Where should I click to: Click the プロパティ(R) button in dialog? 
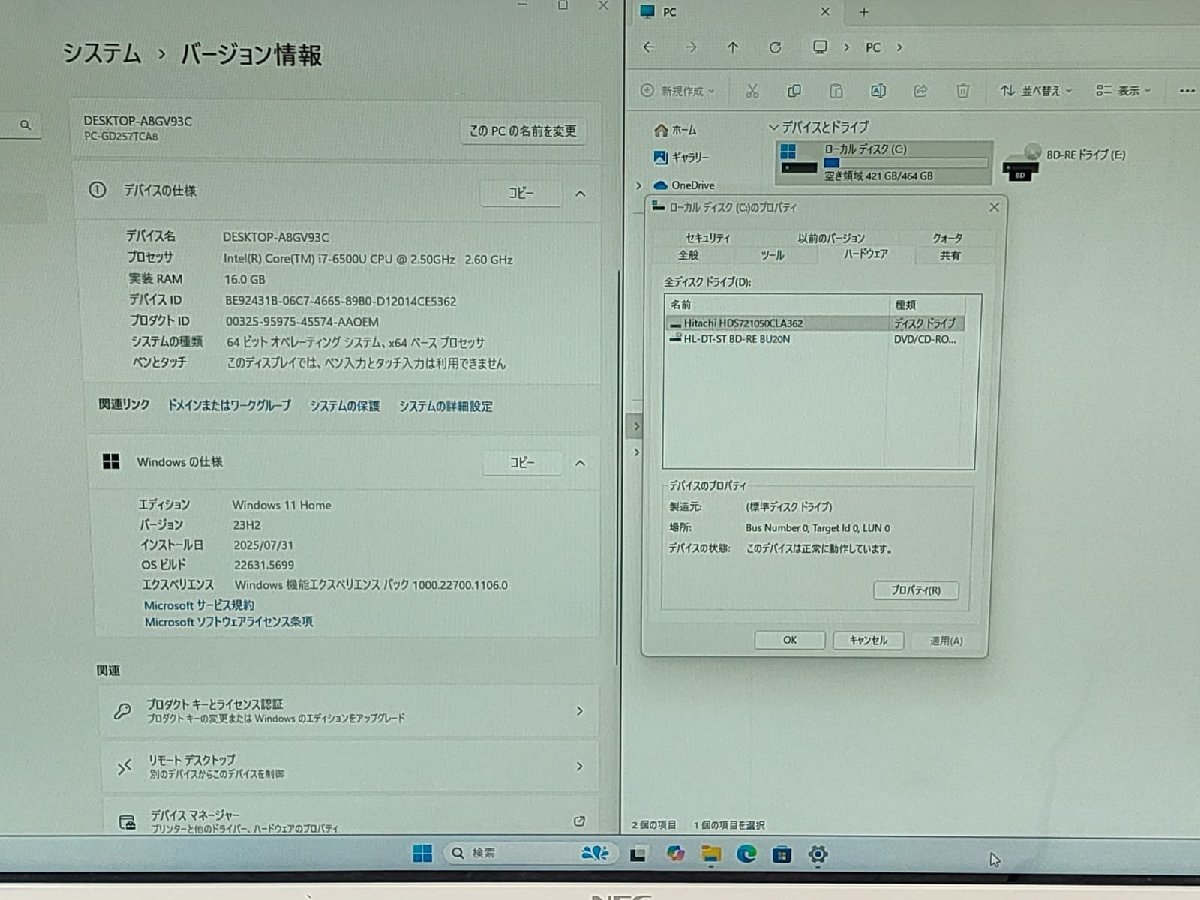click(916, 590)
